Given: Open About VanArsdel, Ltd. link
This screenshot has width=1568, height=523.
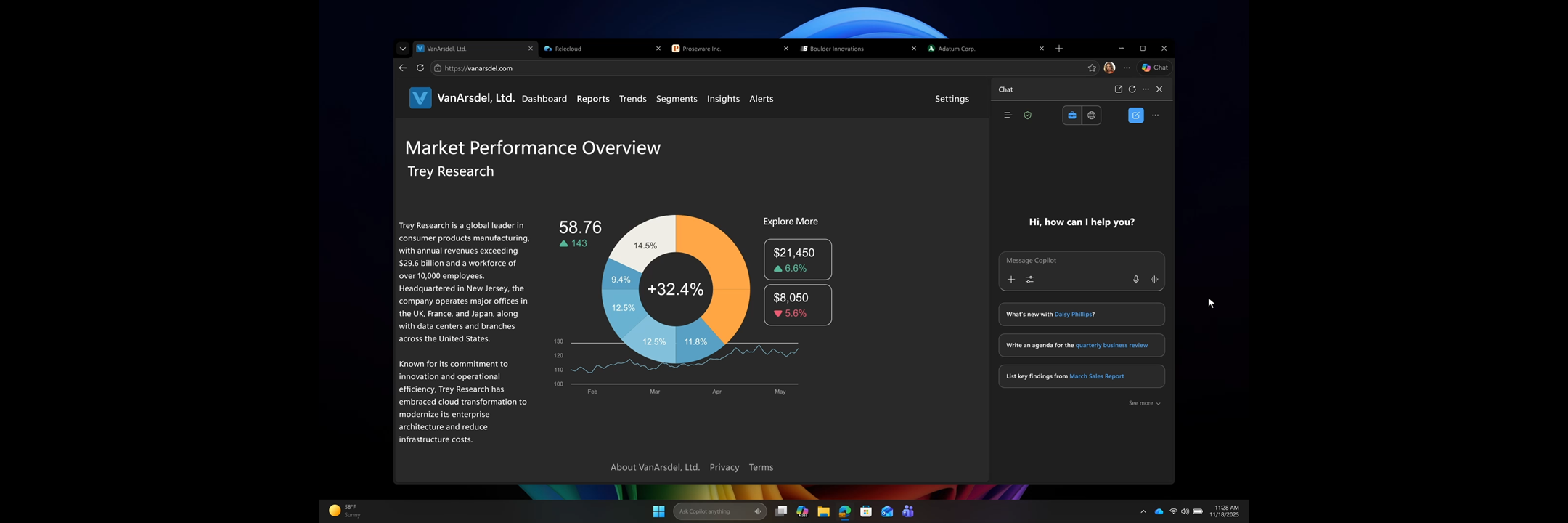Looking at the screenshot, I should [655, 468].
